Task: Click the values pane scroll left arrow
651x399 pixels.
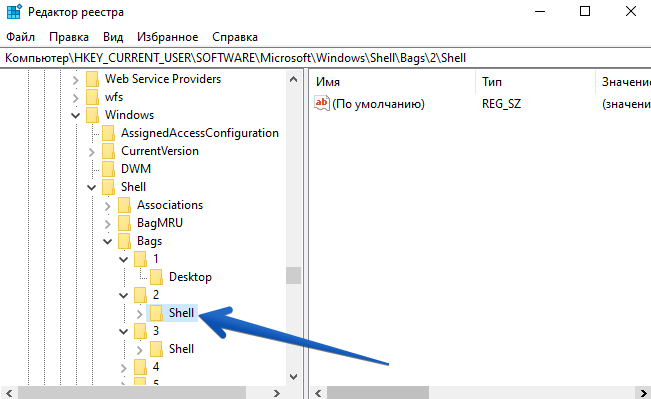Action: point(318,393)
